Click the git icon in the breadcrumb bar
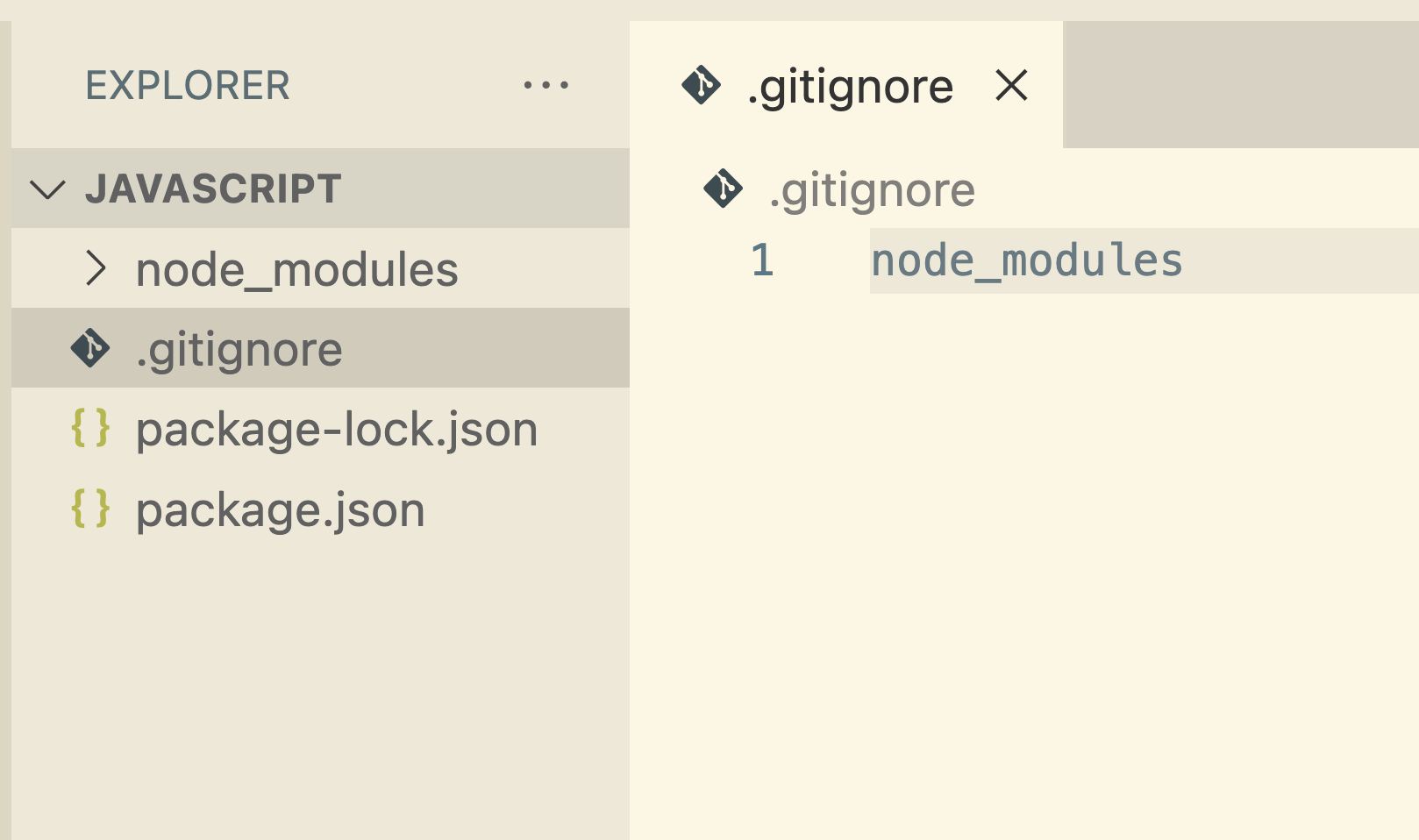Screen dimensions: 1419x840 [721, 189]
